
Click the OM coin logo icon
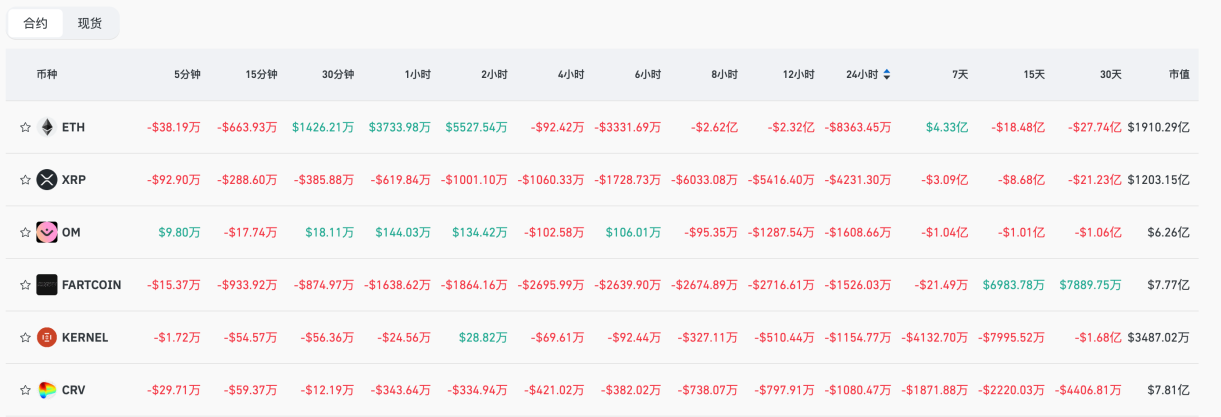47,232
